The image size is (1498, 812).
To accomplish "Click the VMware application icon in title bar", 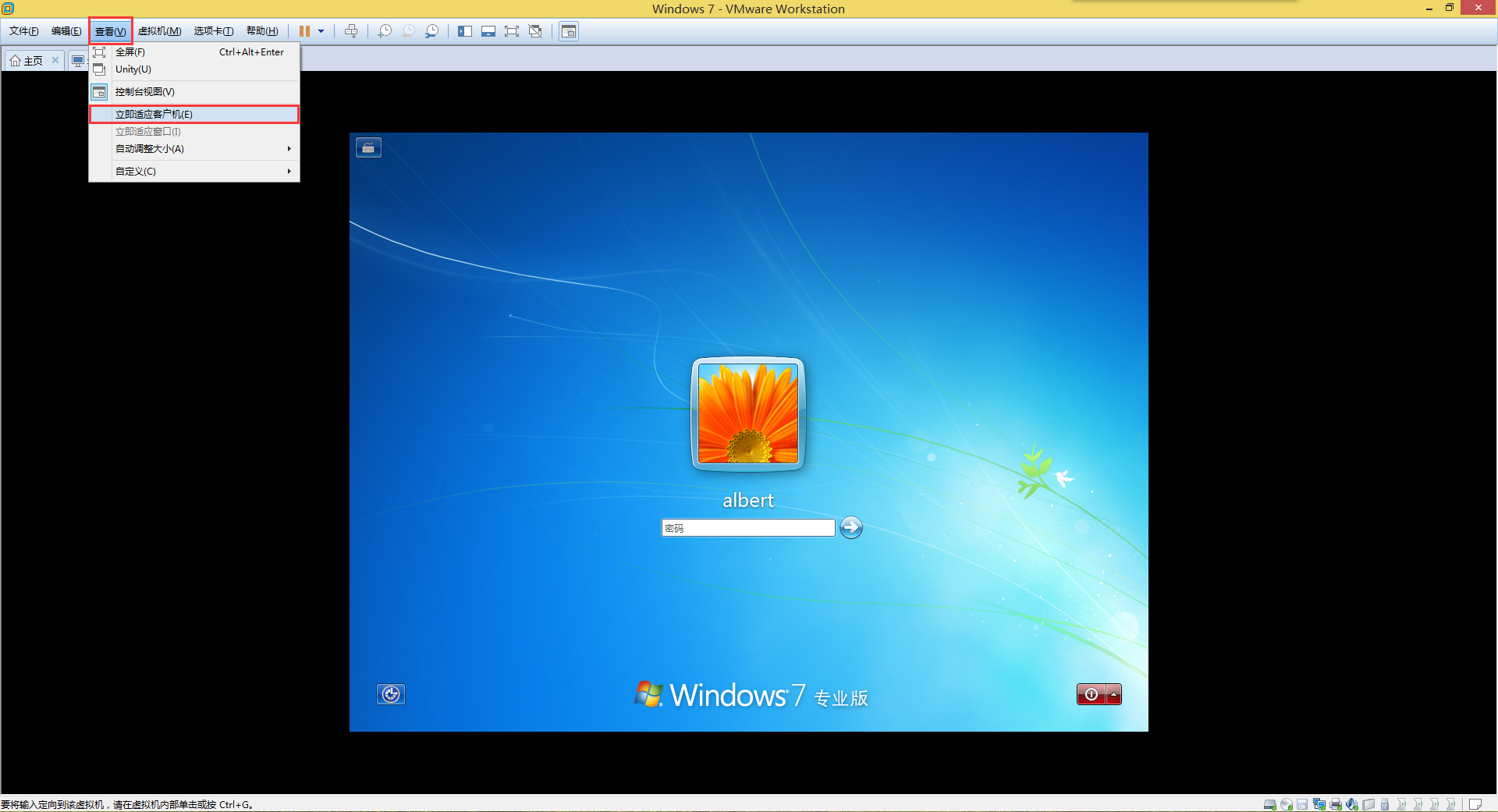I will 8,8.
